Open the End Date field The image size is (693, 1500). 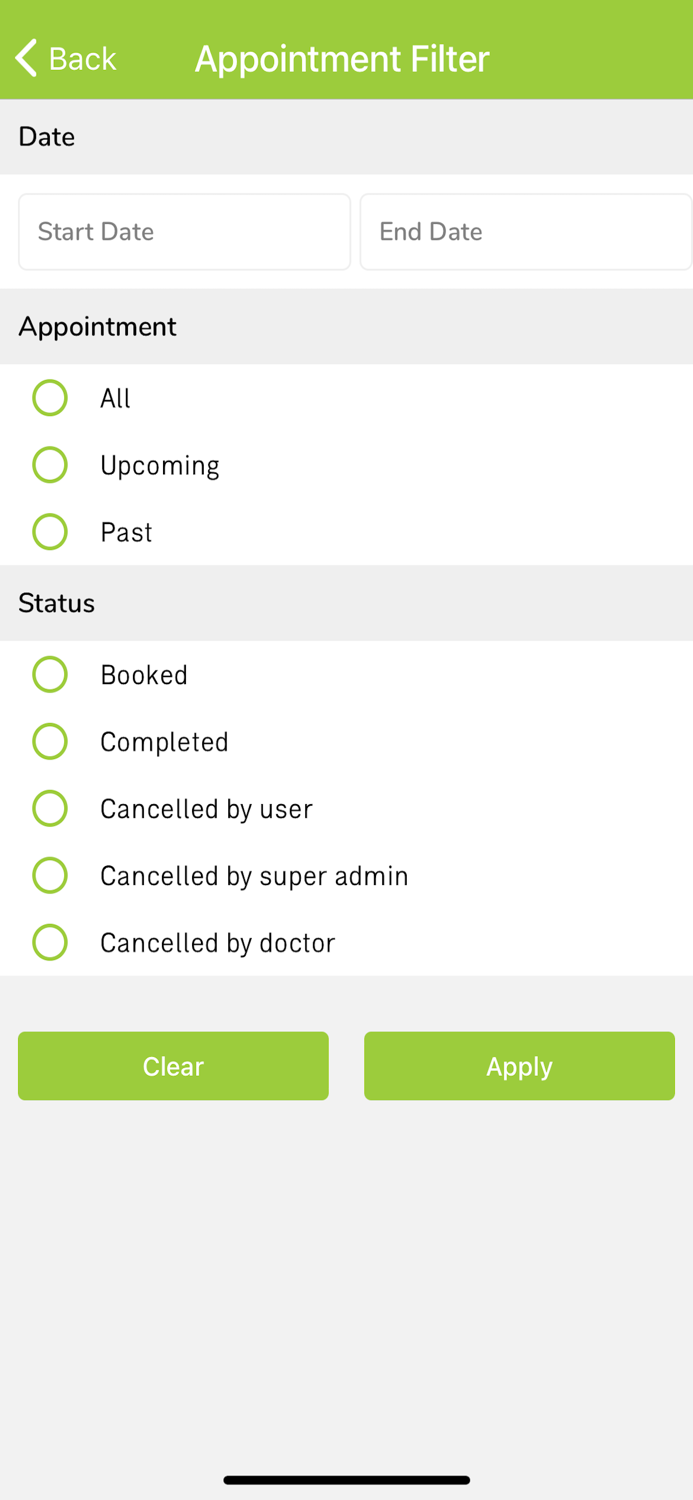point(525,231)
